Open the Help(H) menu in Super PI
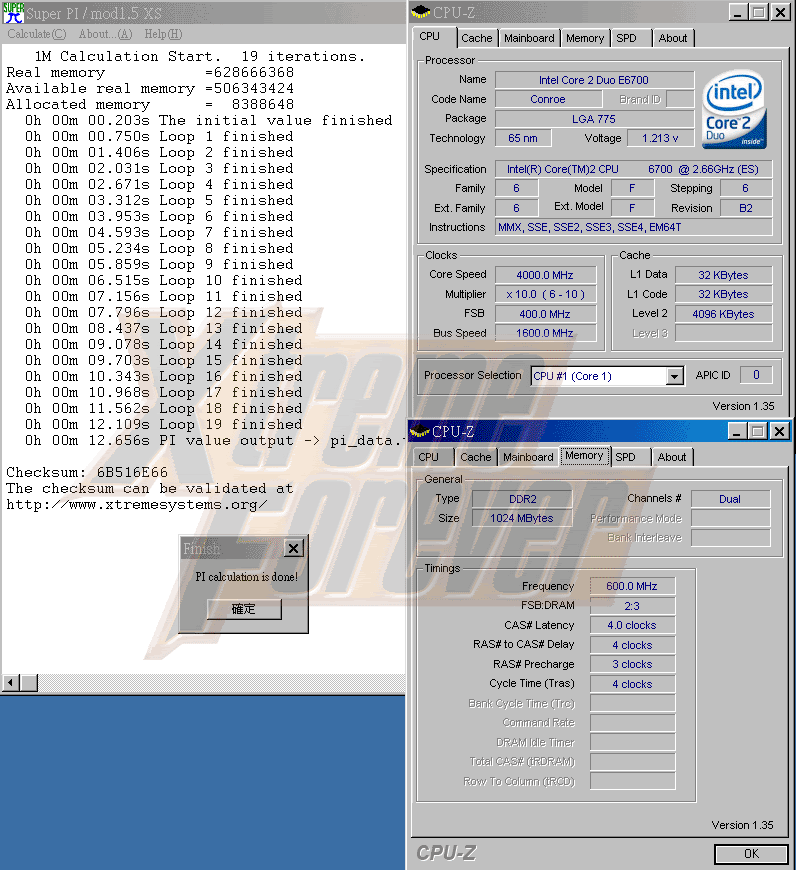 click(163, 34)
